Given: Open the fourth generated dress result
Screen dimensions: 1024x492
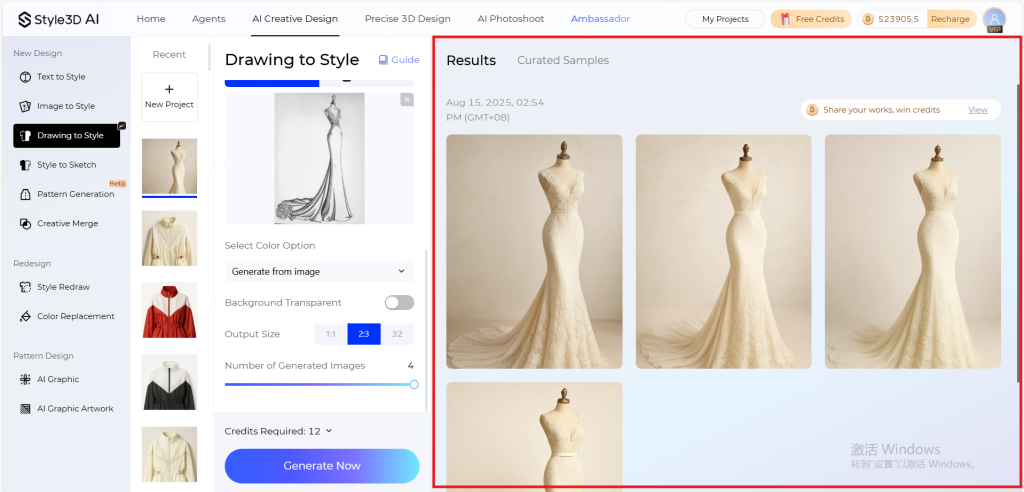Looking at the screenshot, I should (x=534, y=435).
